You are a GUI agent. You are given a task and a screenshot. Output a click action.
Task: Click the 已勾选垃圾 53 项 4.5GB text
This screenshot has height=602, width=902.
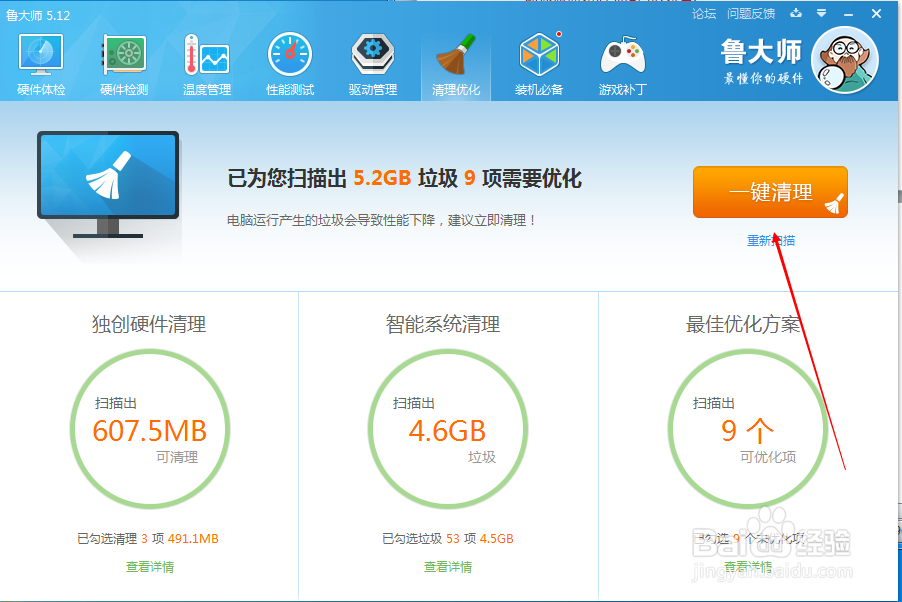(448, 539)
